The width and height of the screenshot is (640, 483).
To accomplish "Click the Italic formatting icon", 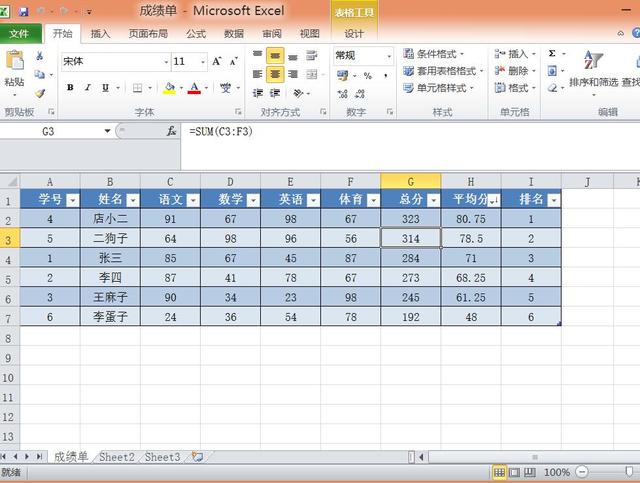I will coord(87,88).
